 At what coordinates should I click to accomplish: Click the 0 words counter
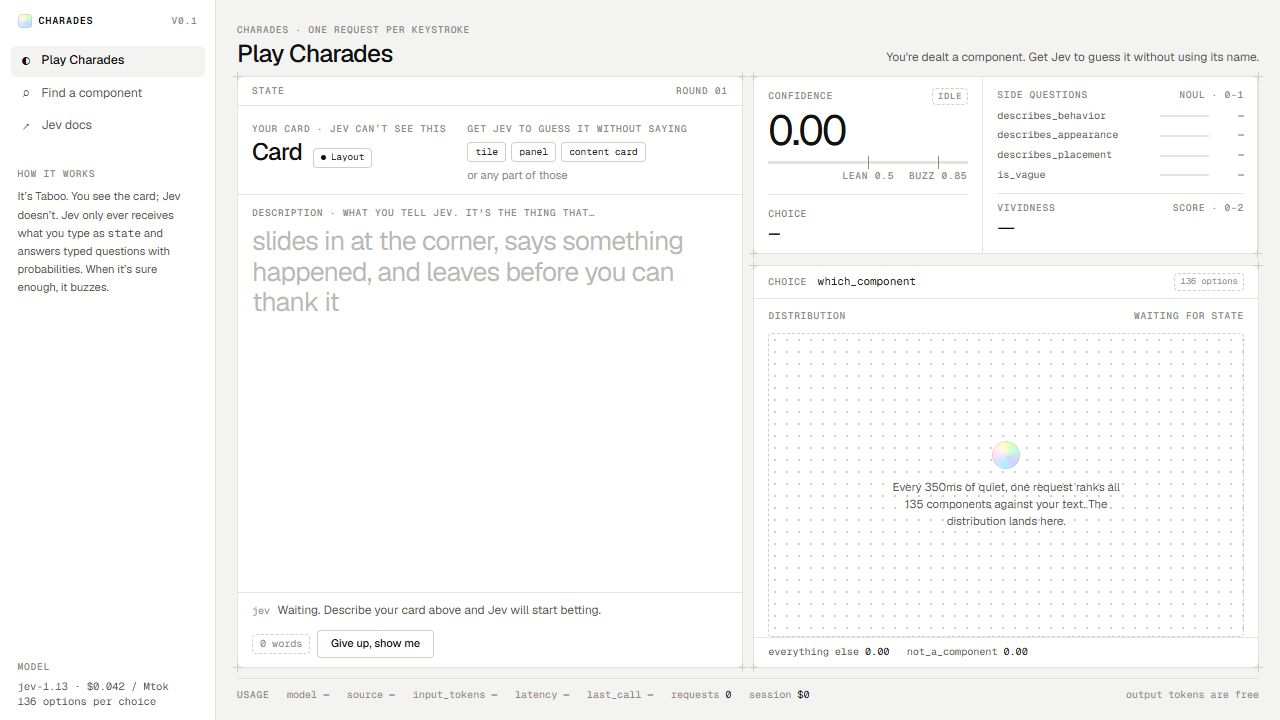point(281,644)
